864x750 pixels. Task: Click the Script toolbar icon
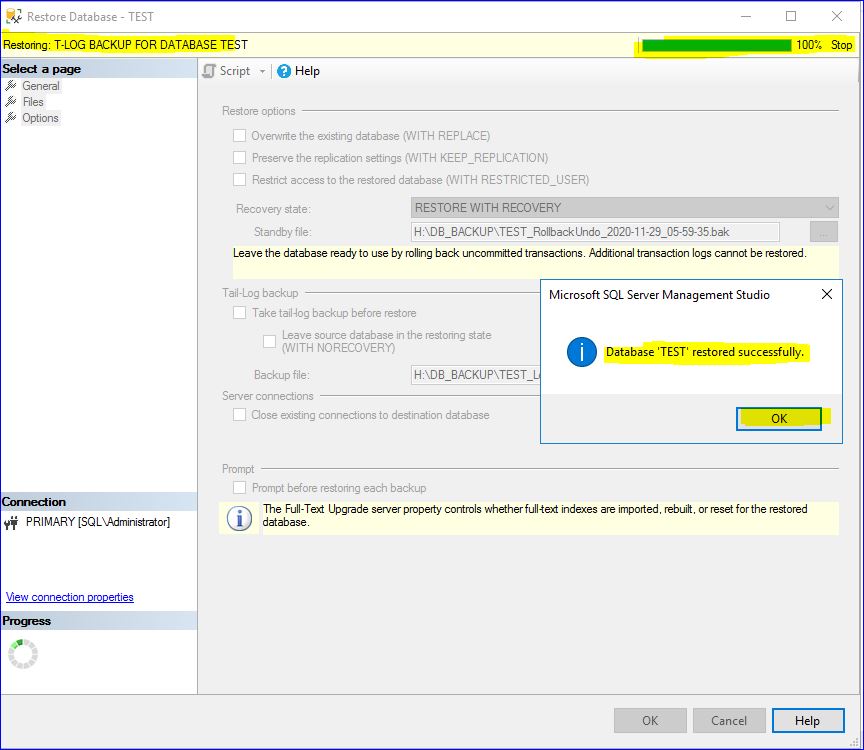coord(210,71)
